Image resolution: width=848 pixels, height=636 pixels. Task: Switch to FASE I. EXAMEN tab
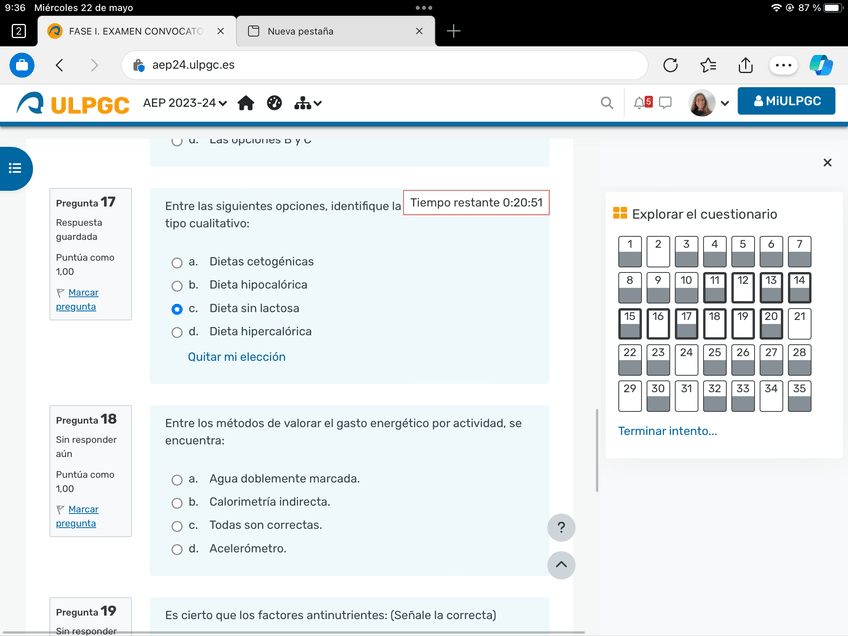(135, 31)
